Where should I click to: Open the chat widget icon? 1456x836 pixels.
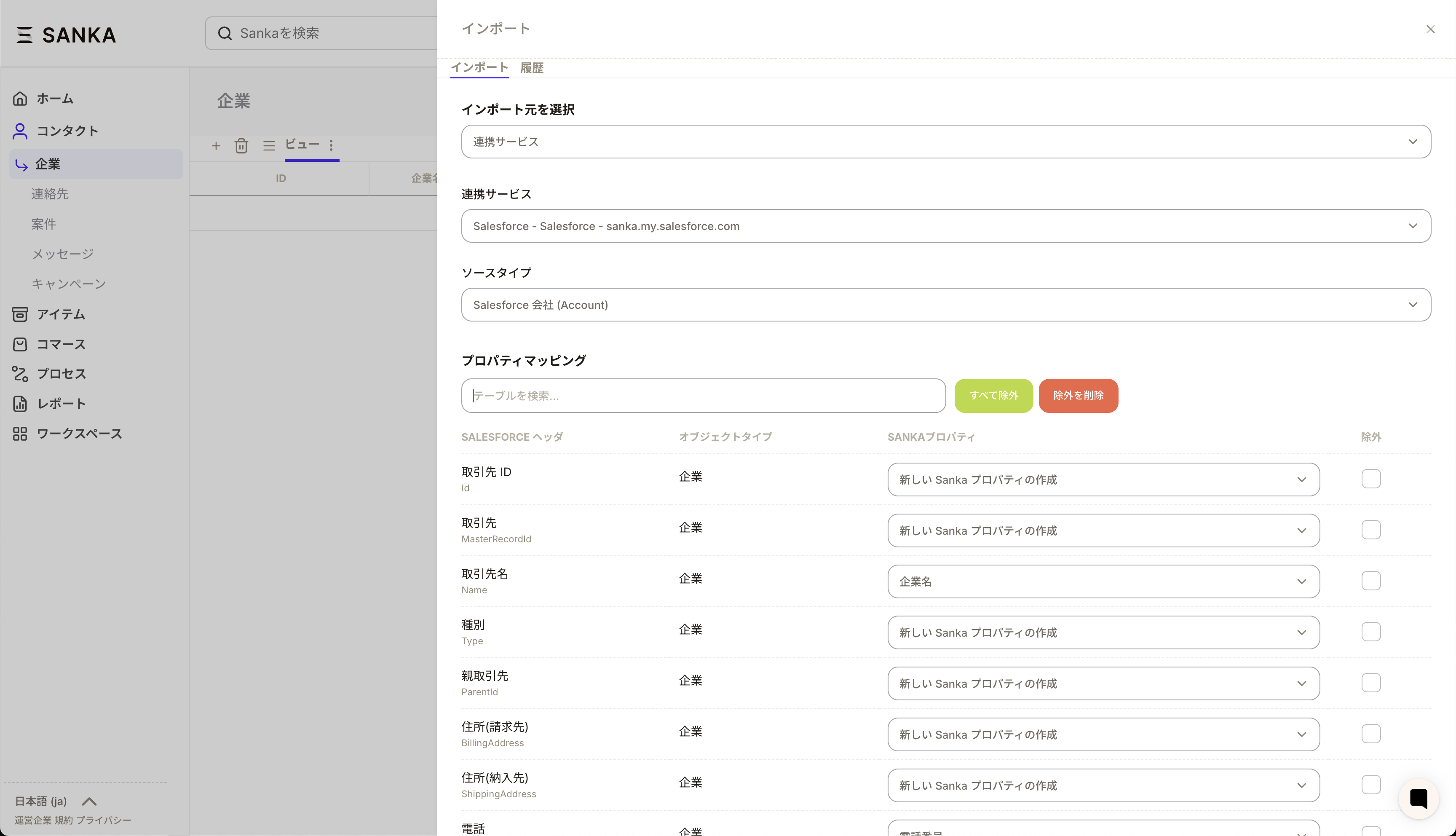[x=1418, y=798]
